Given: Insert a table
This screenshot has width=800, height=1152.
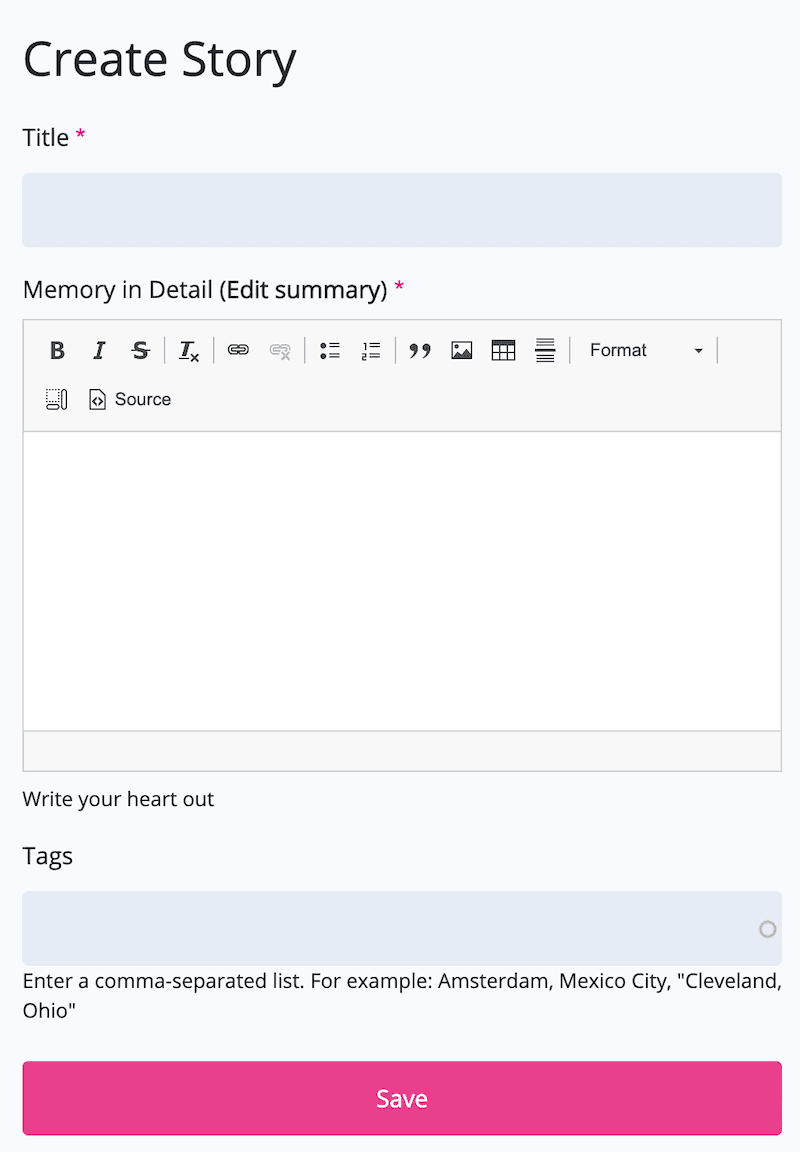Looking at the screenshot, I should coord(503,350).
